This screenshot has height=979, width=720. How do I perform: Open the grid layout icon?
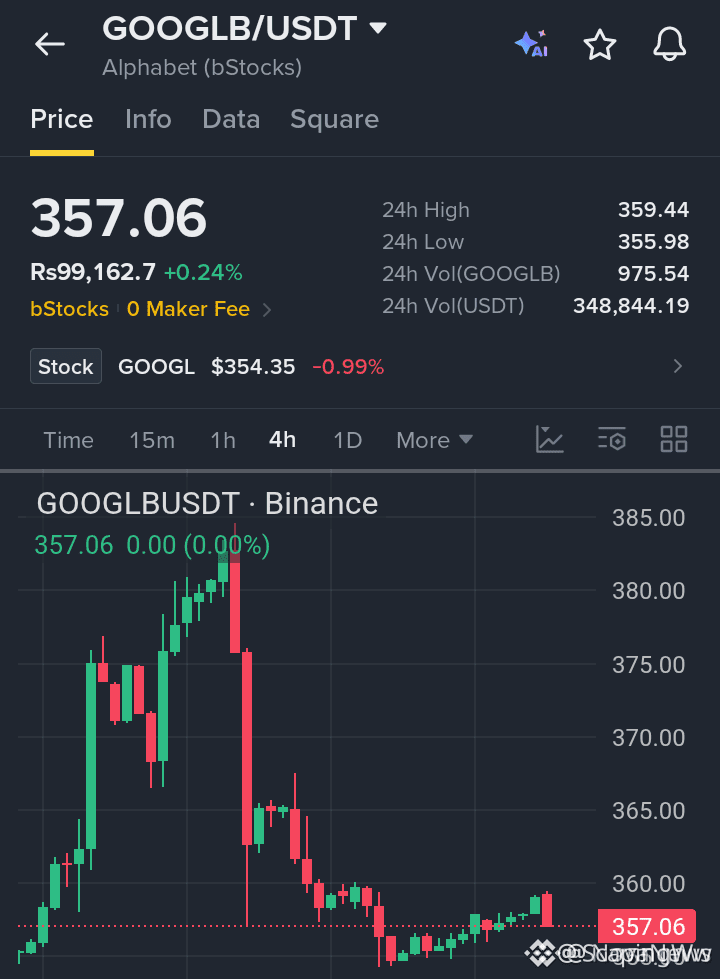(674, 439)
